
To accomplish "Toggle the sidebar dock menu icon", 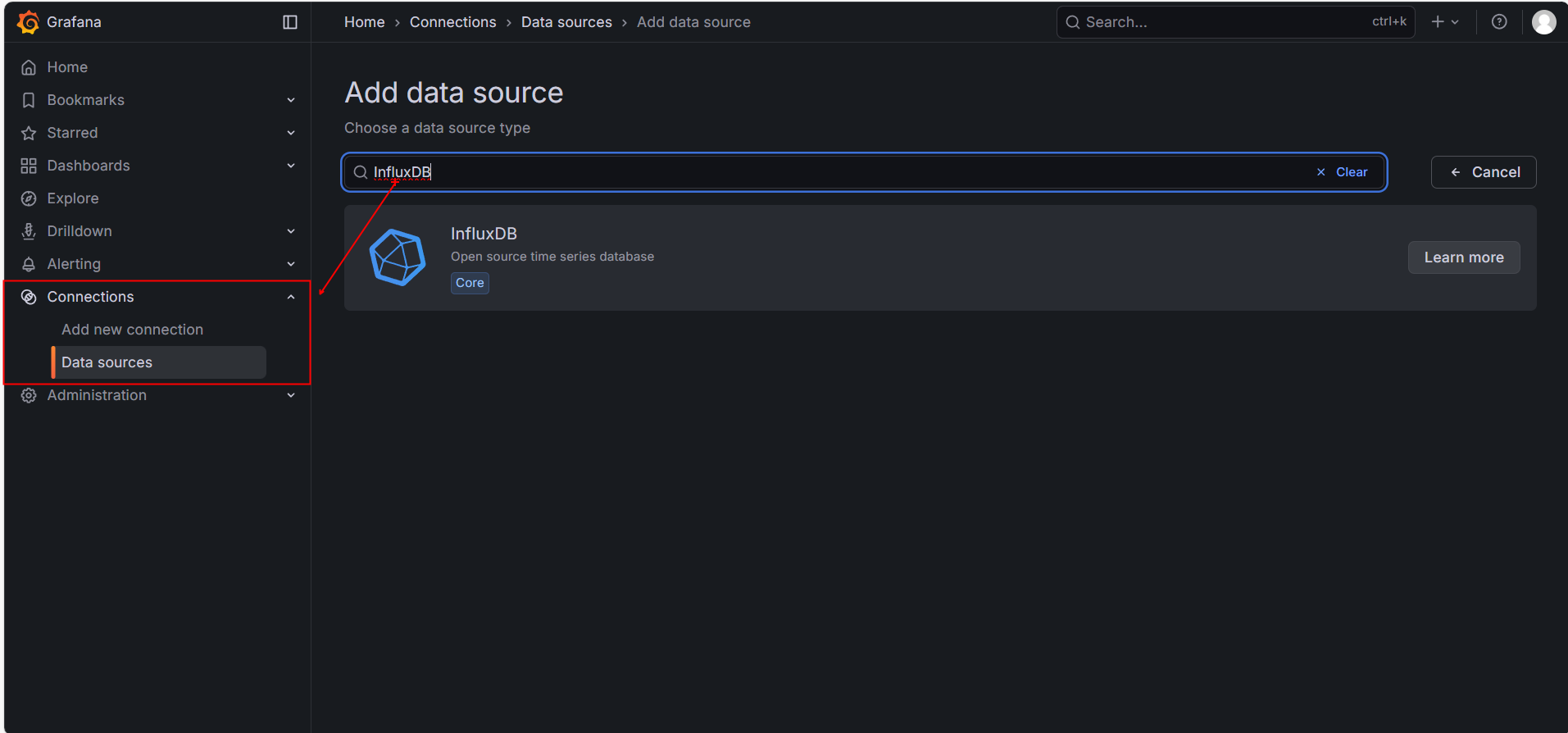I will pyautogui.click(x=290, y=22).
